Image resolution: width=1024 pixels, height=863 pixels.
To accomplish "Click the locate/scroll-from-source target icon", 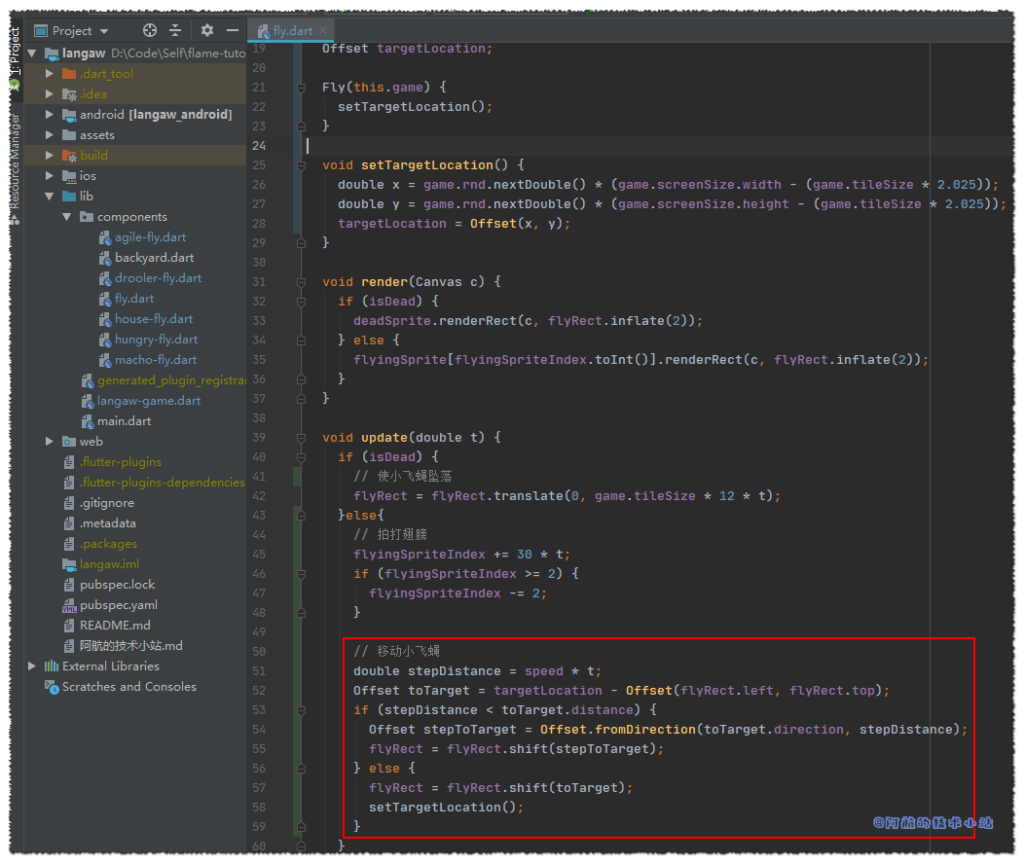I will click(150, 31).
